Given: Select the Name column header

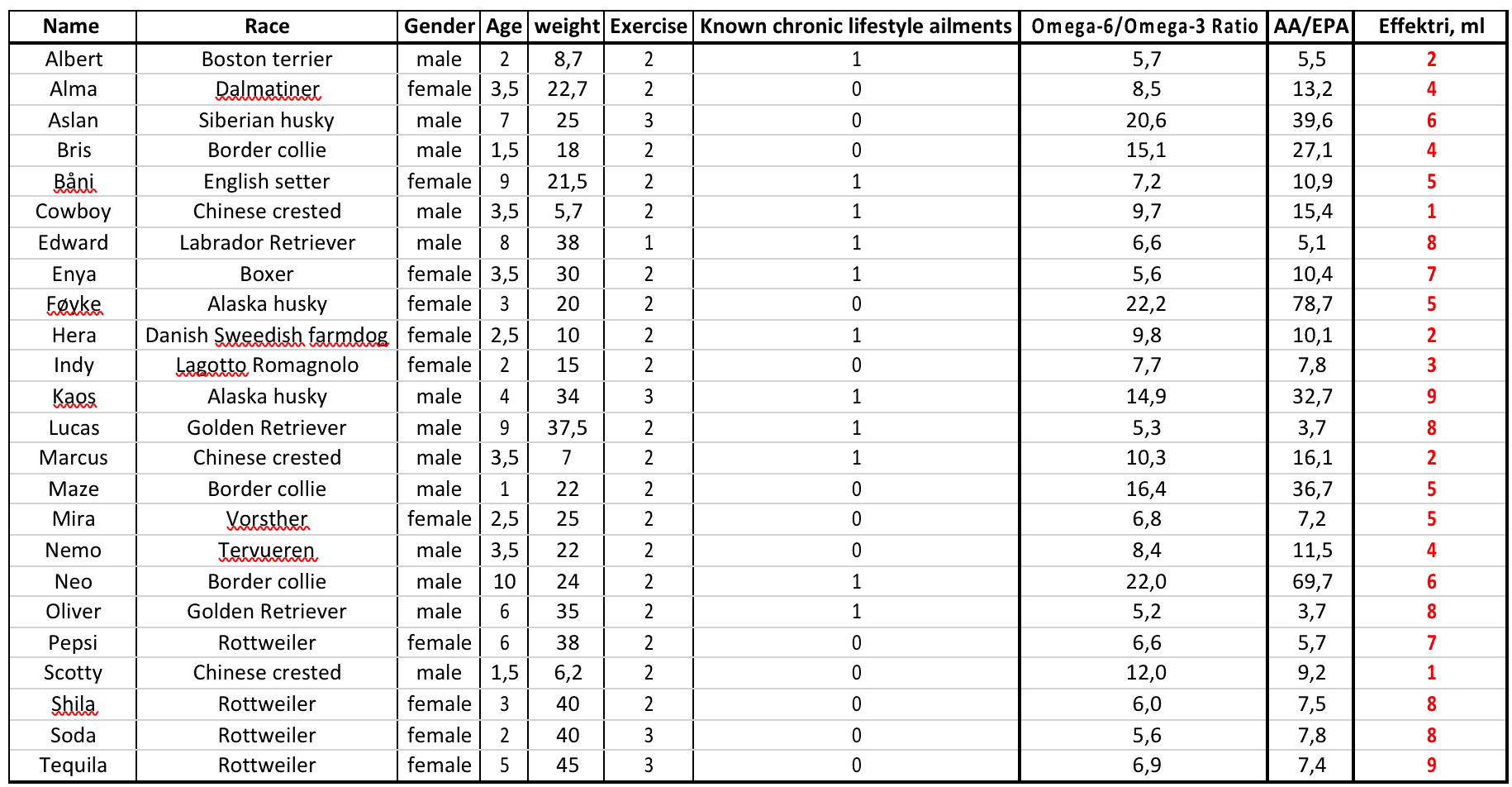Looking at the screenshot, I should pyautogui.click(x=72, y=26).
